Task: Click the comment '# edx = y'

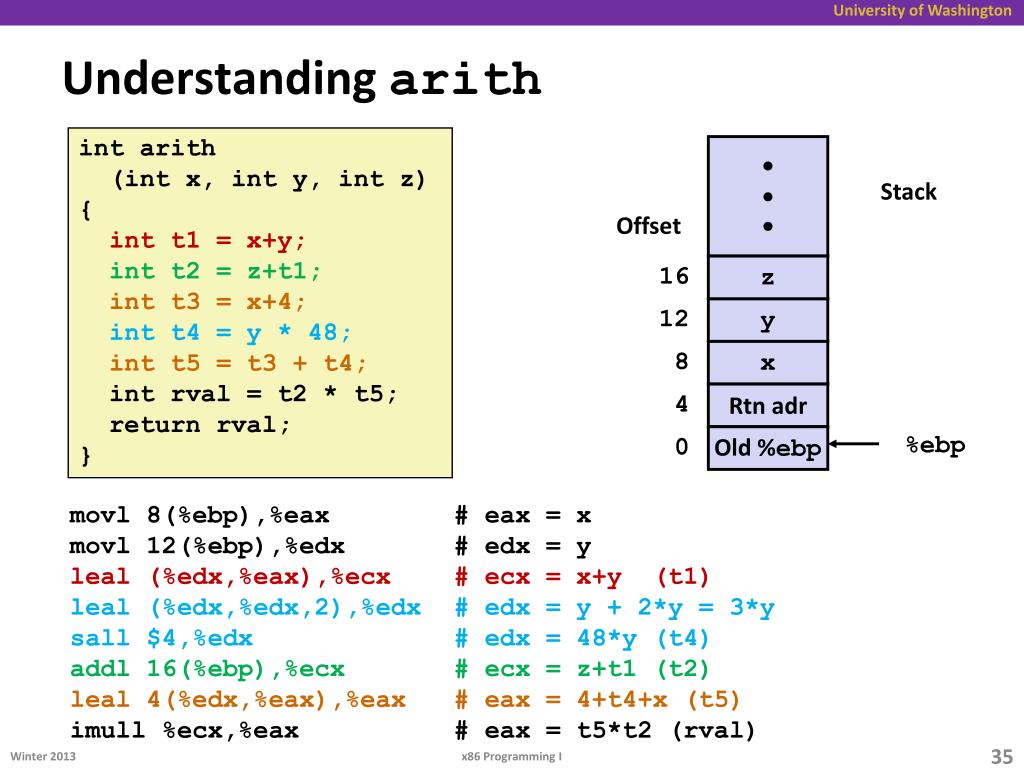Action: coord(523,547)
